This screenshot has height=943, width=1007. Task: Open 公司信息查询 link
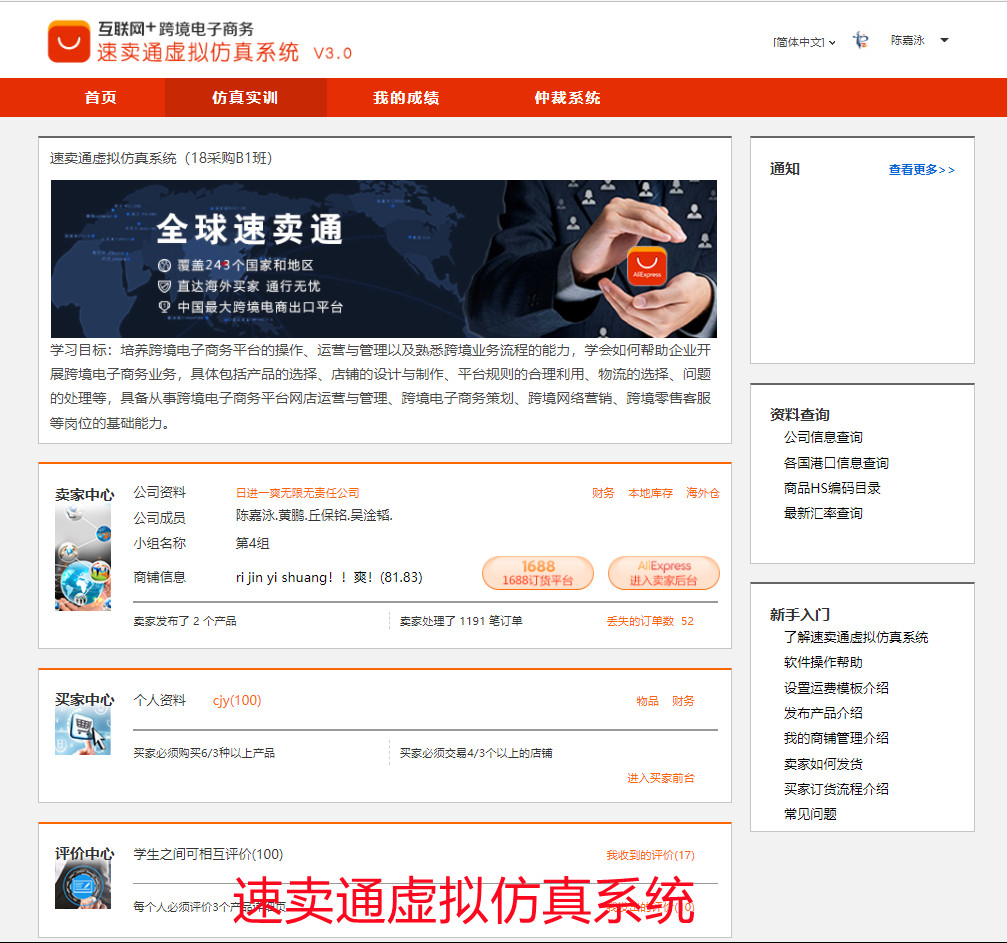(x=823, y=437)
